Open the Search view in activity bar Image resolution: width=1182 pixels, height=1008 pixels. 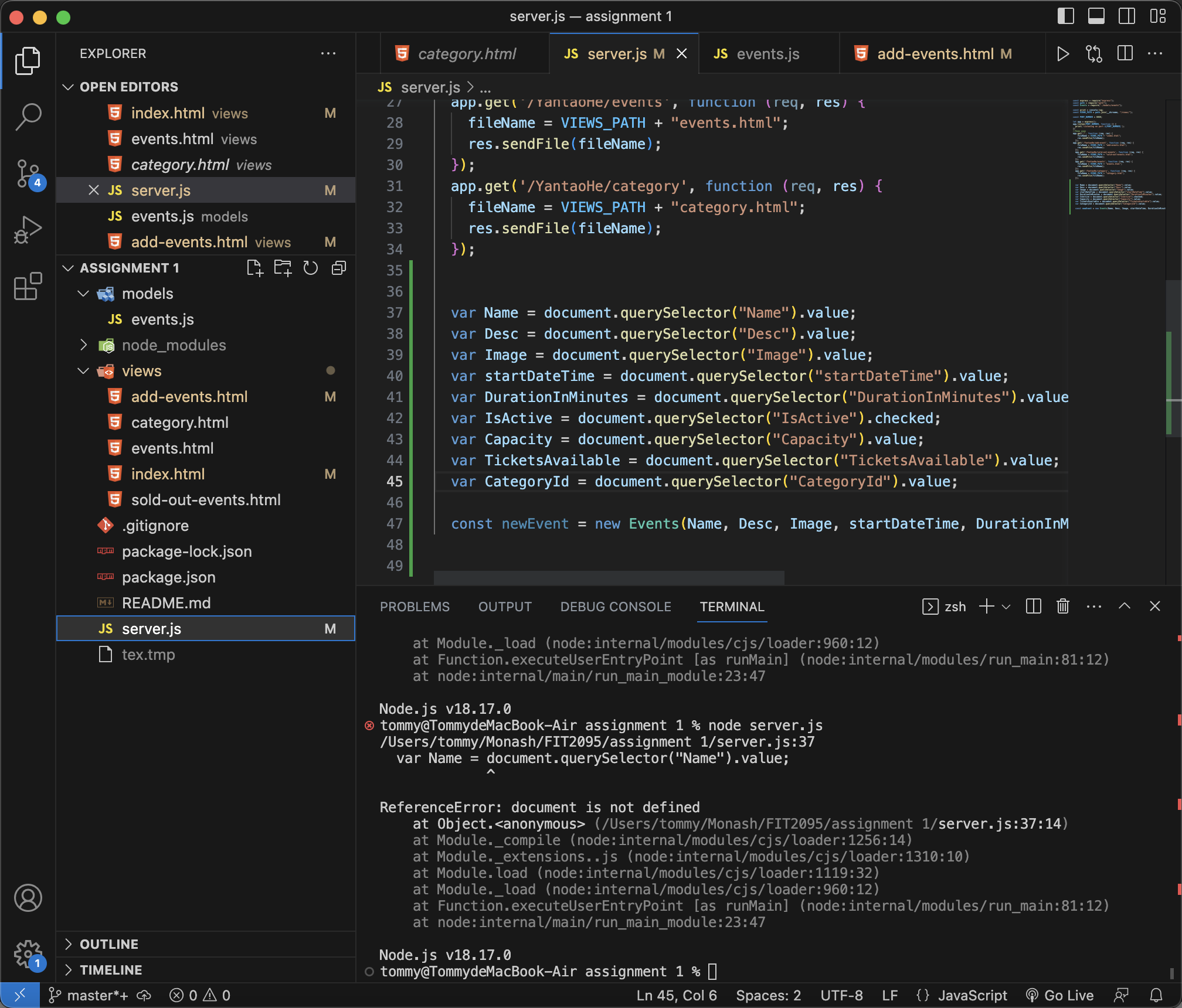28,116
